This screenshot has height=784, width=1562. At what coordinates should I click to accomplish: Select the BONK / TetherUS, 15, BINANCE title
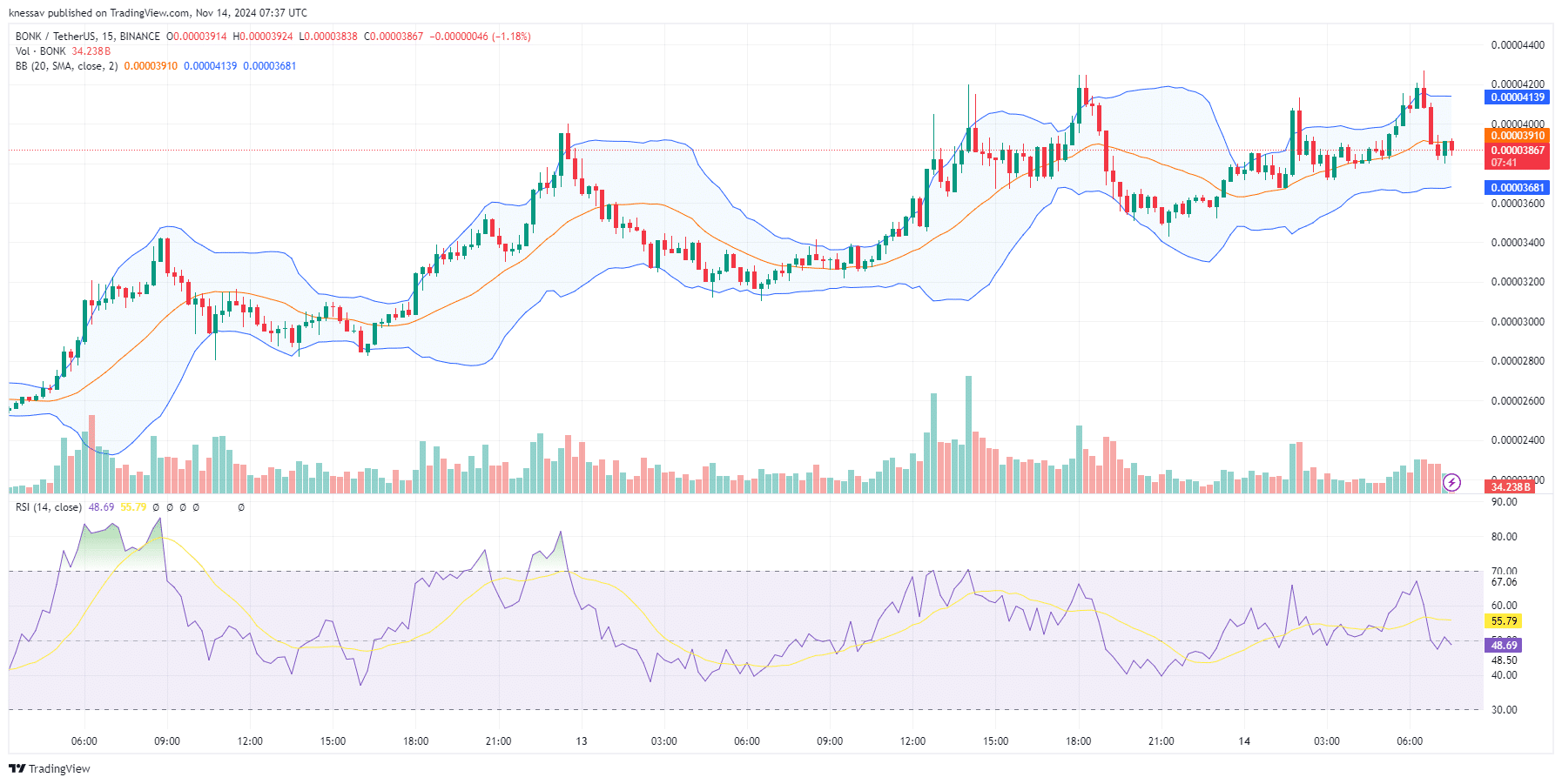pyautogui.click(x=88, y=37)
